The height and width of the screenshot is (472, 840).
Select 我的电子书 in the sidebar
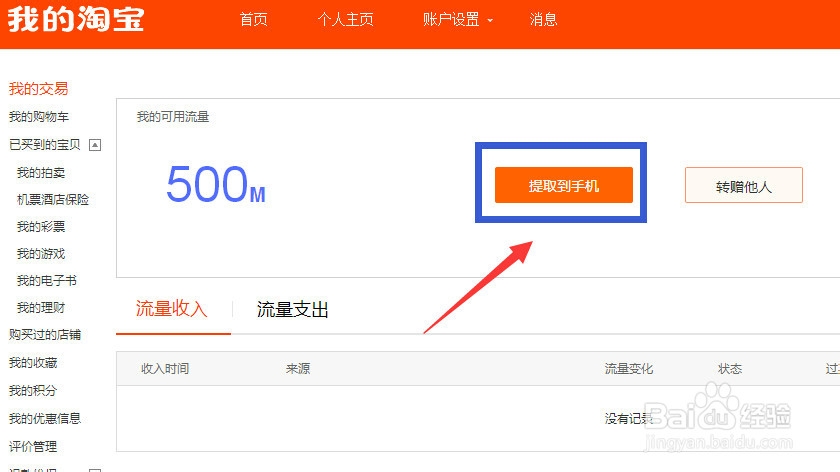pyautogui.click(x=47, y=281)
